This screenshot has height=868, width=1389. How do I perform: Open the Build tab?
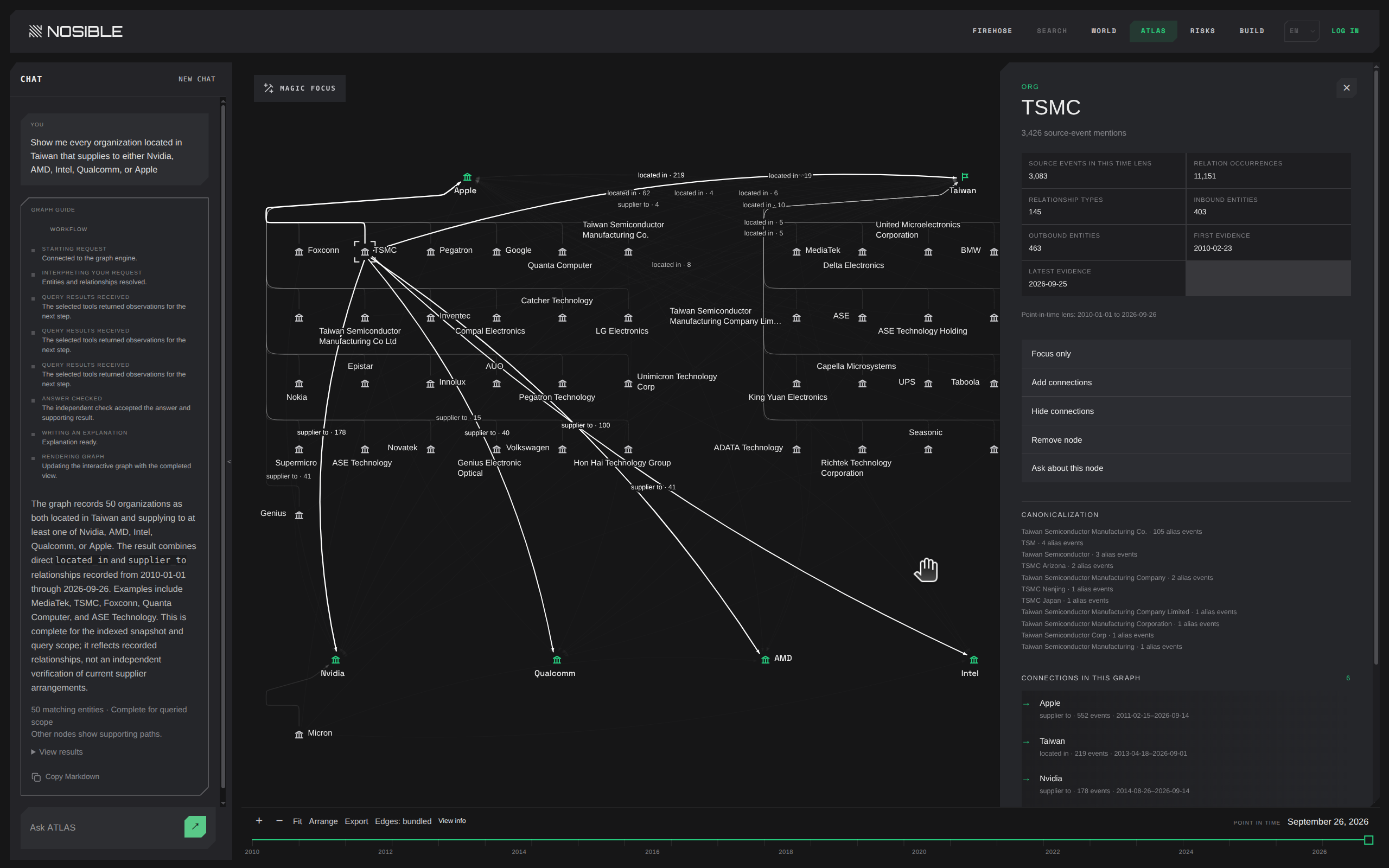tap(1251, 31)
